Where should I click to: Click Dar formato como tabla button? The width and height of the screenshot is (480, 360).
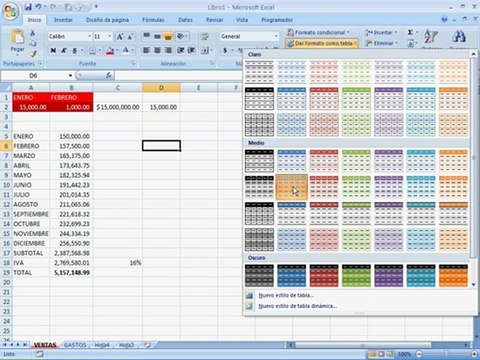tap(322, 43)
